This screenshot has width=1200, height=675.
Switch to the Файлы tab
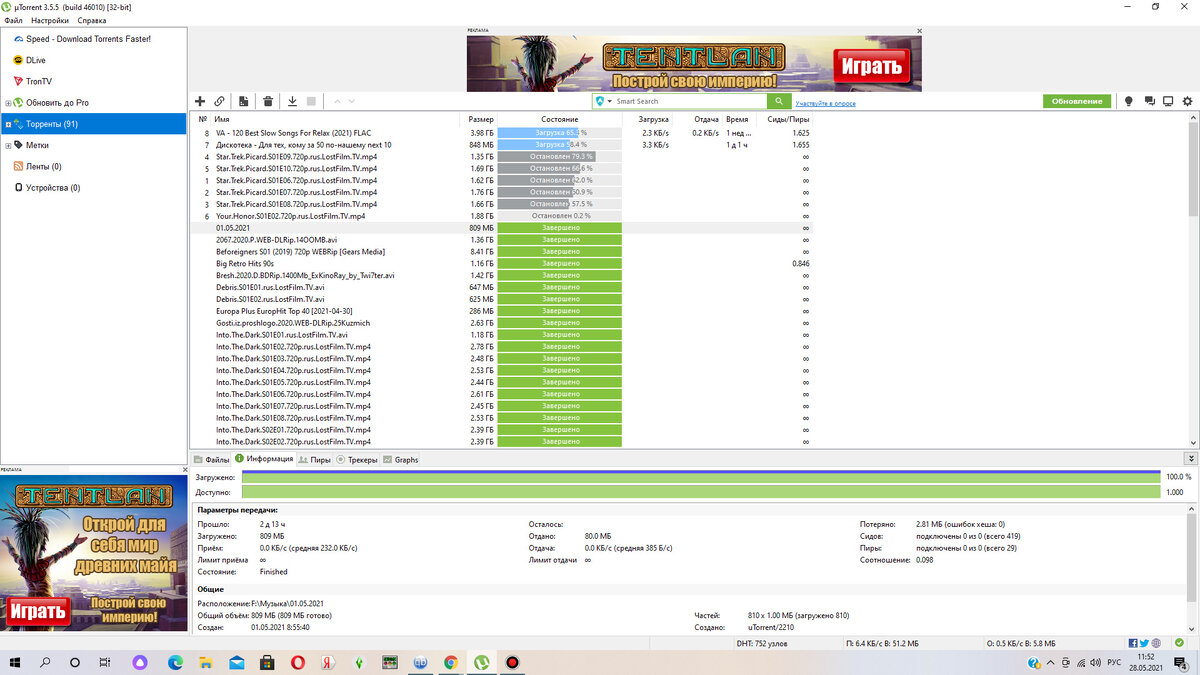point(212,460)
